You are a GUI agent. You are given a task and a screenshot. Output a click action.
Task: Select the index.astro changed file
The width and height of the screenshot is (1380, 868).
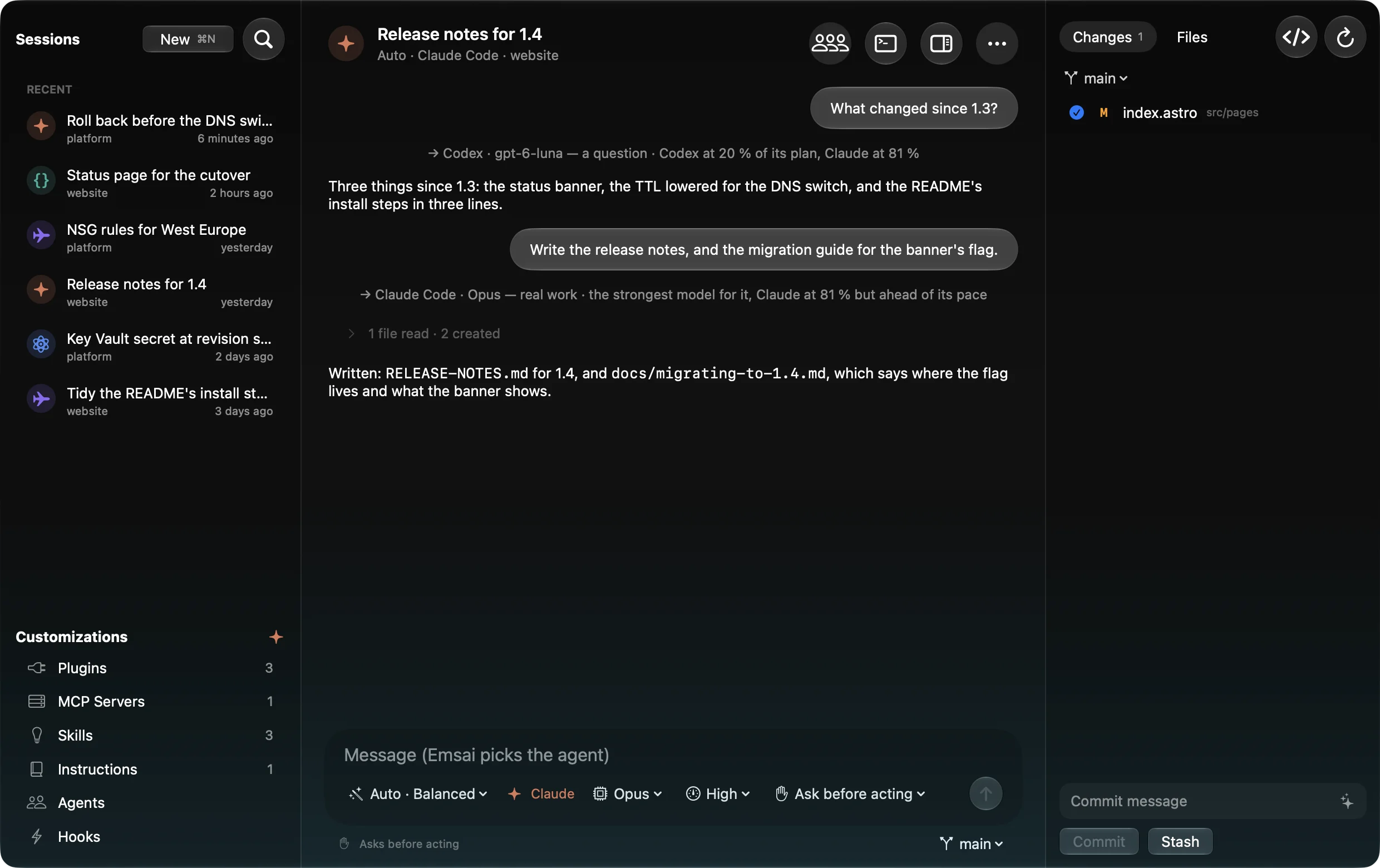coord(1211,112)
